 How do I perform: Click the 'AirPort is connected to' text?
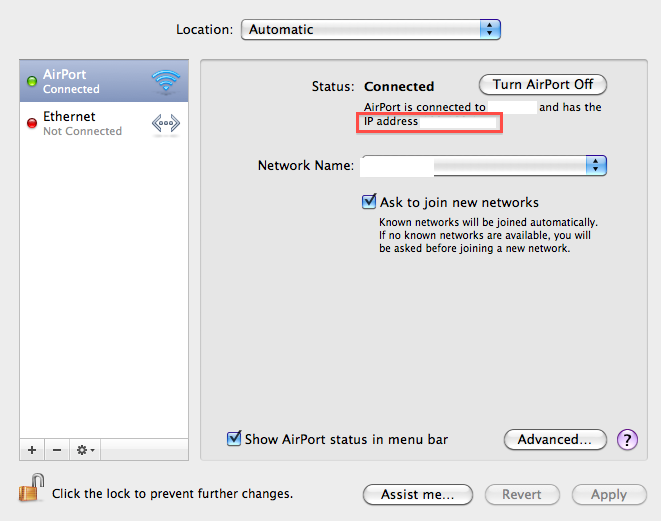pyautogui.click(x=425, y=107)
